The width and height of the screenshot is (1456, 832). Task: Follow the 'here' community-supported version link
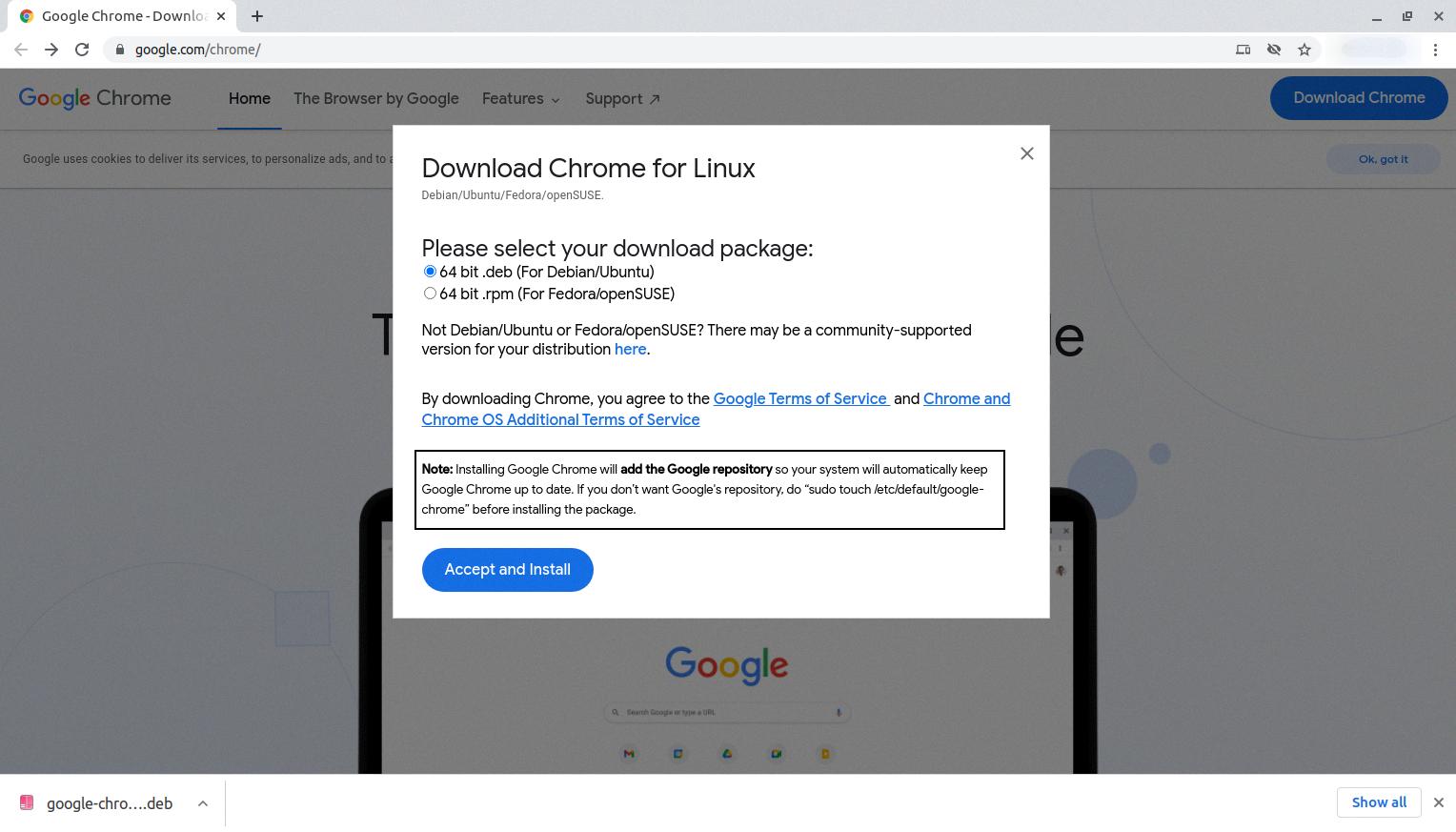(630, 350)
